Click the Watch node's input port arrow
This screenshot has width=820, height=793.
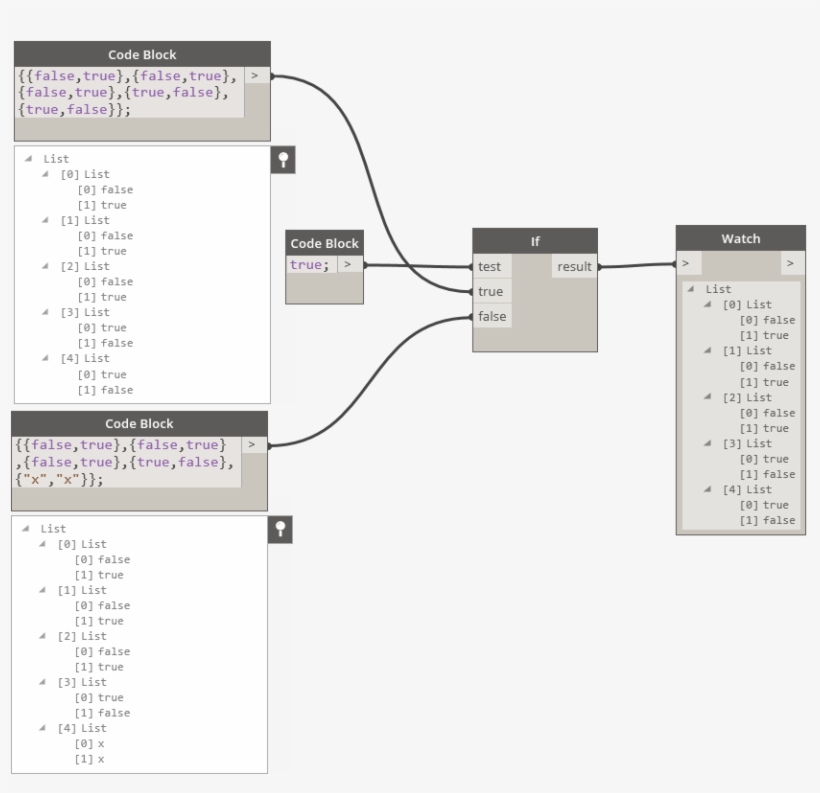click(x=687, y=263)
